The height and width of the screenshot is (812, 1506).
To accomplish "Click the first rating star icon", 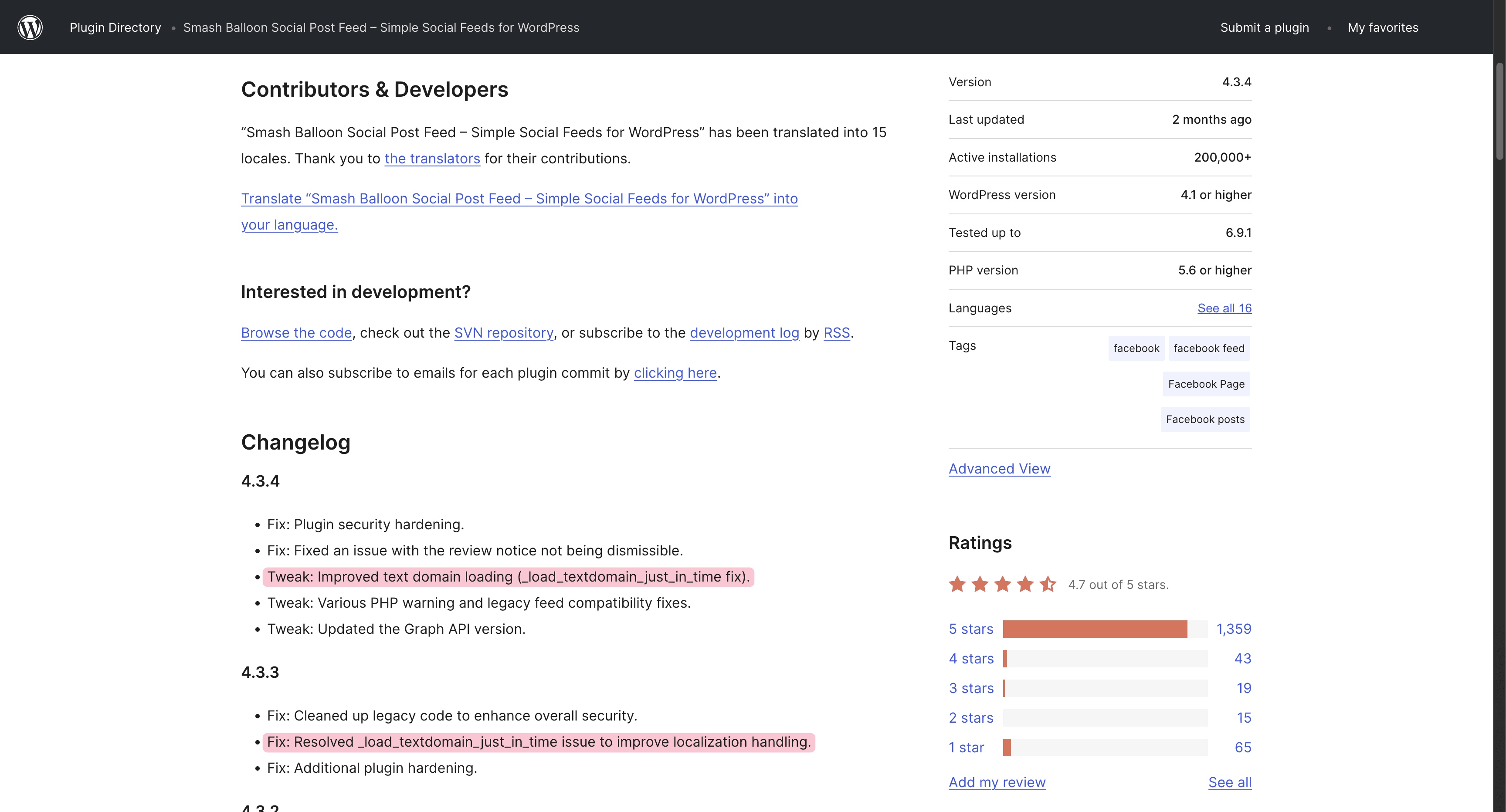I will coord(957,584).
